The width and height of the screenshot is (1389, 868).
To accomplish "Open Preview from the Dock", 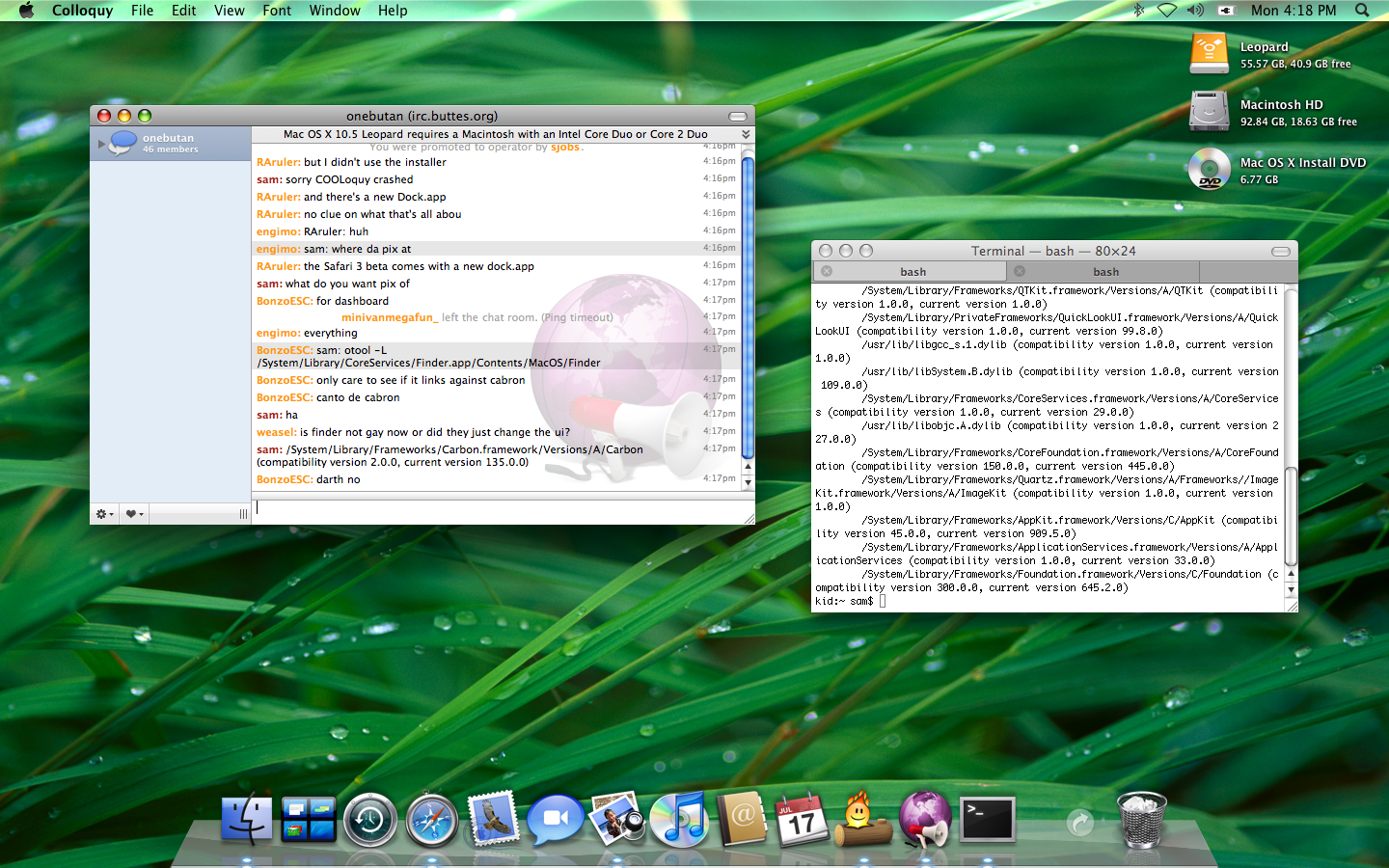I will pyautogui.click(x=617, y=818).
